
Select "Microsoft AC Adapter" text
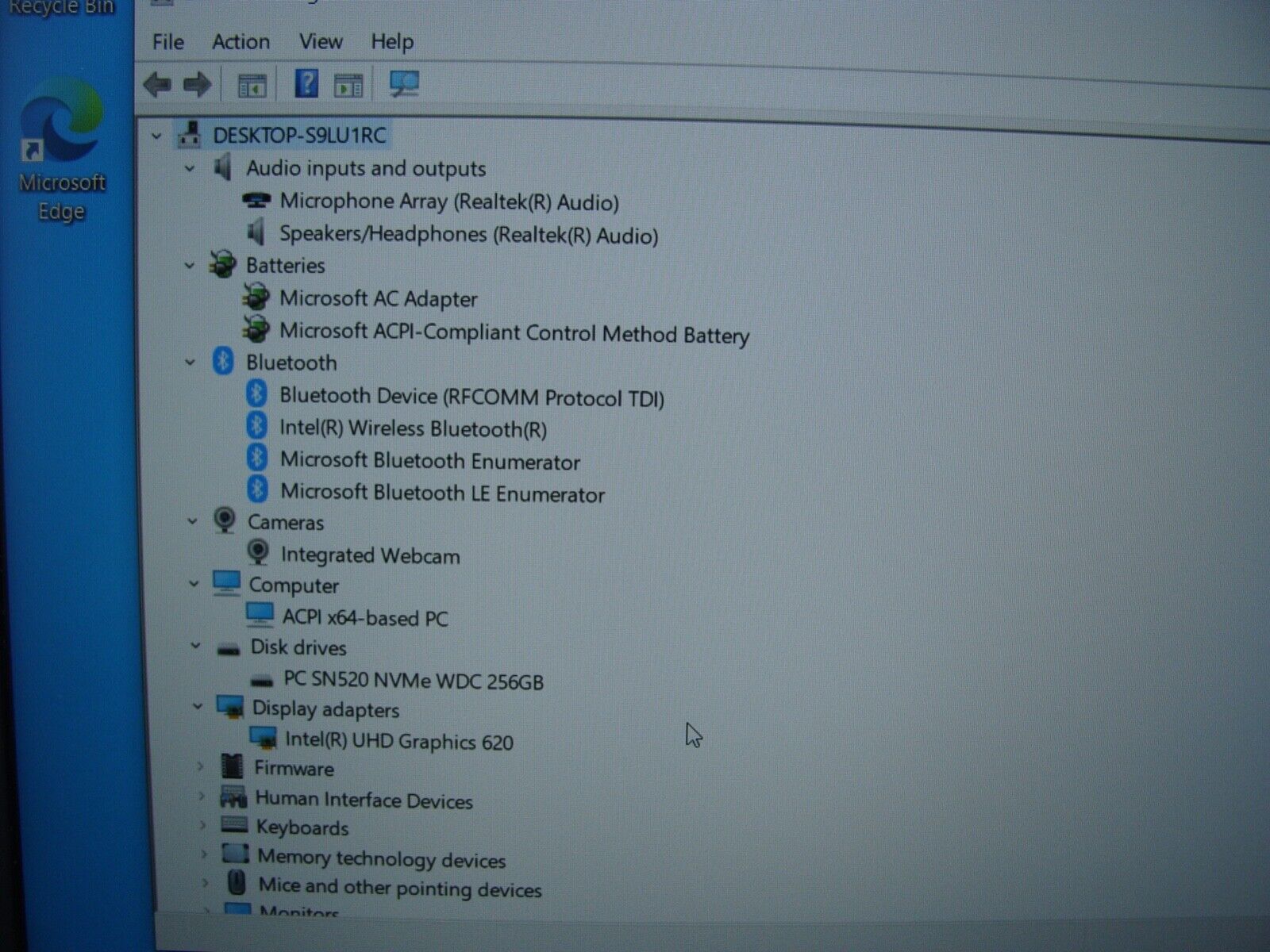(x=379, y=298)
